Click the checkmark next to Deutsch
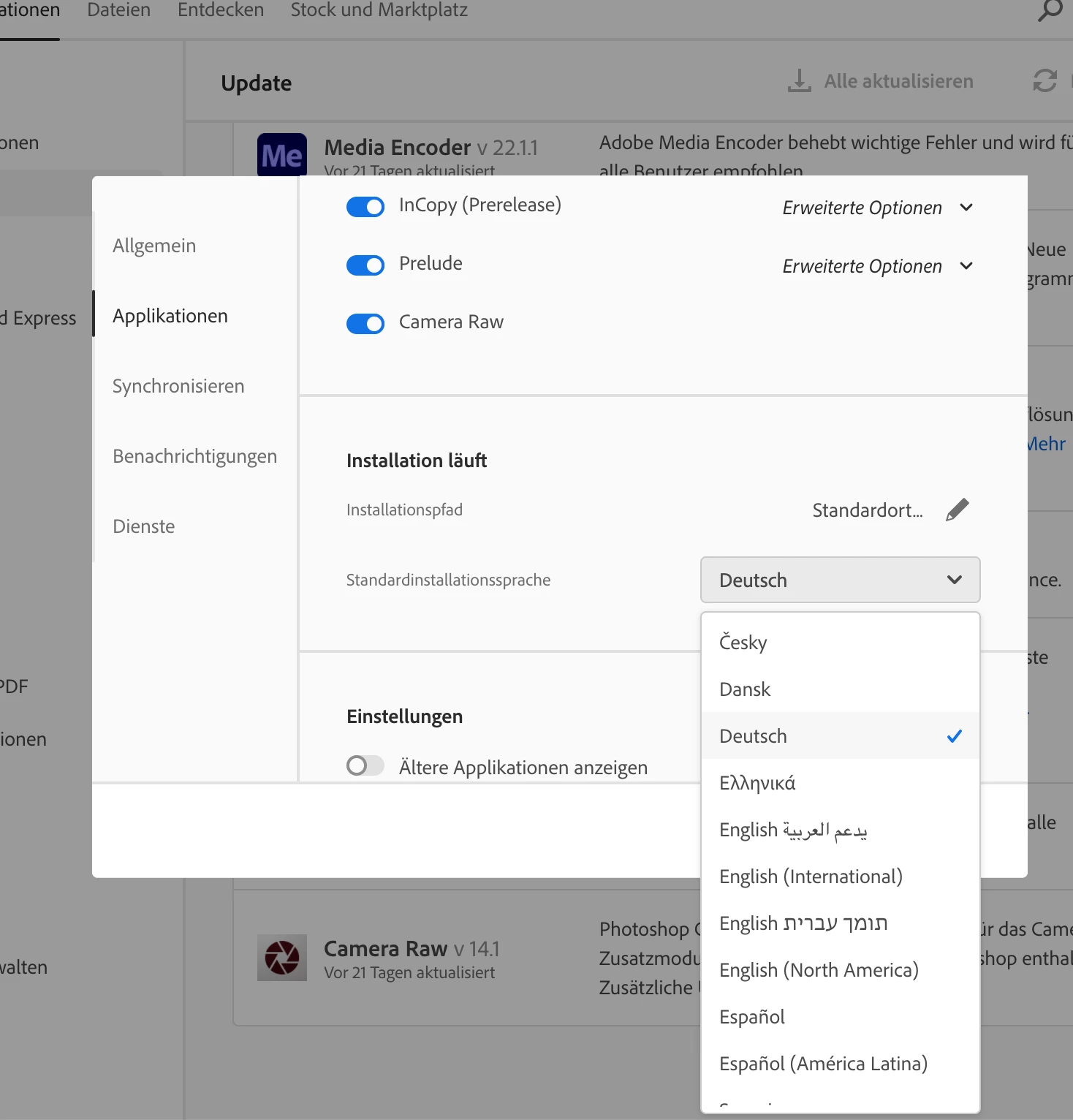 [x=954, y=736]
